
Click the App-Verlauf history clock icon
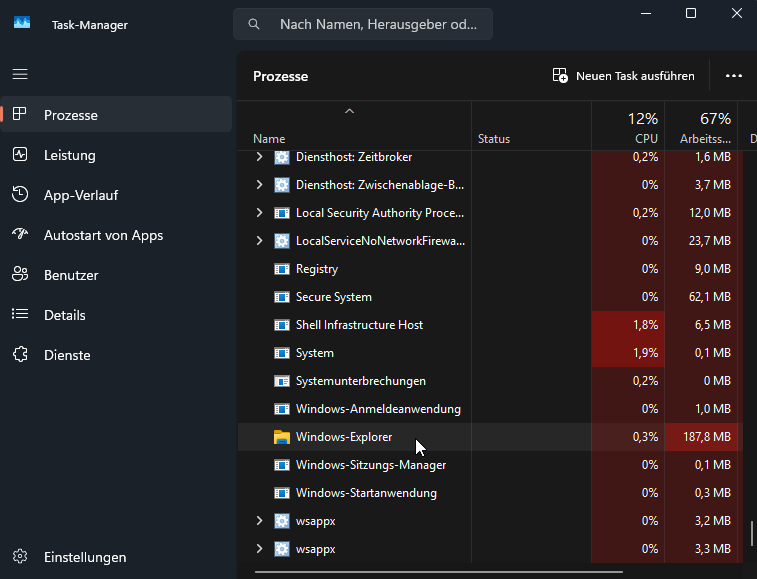pyautogui.click(x=20, y=194)
